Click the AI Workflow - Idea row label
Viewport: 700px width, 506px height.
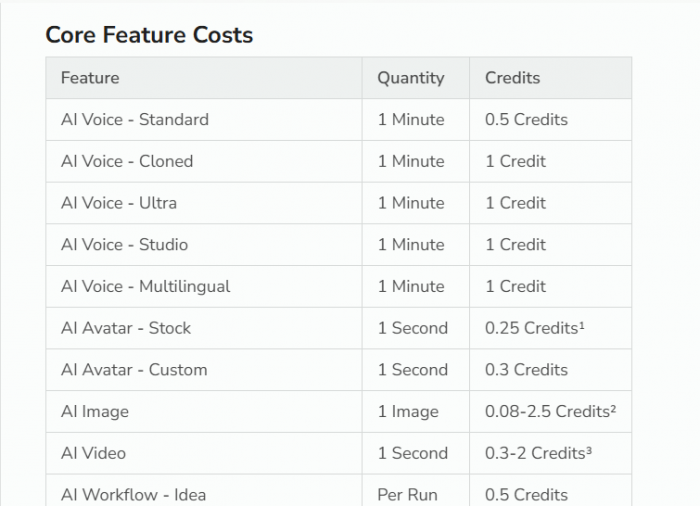tap(134, 494)
